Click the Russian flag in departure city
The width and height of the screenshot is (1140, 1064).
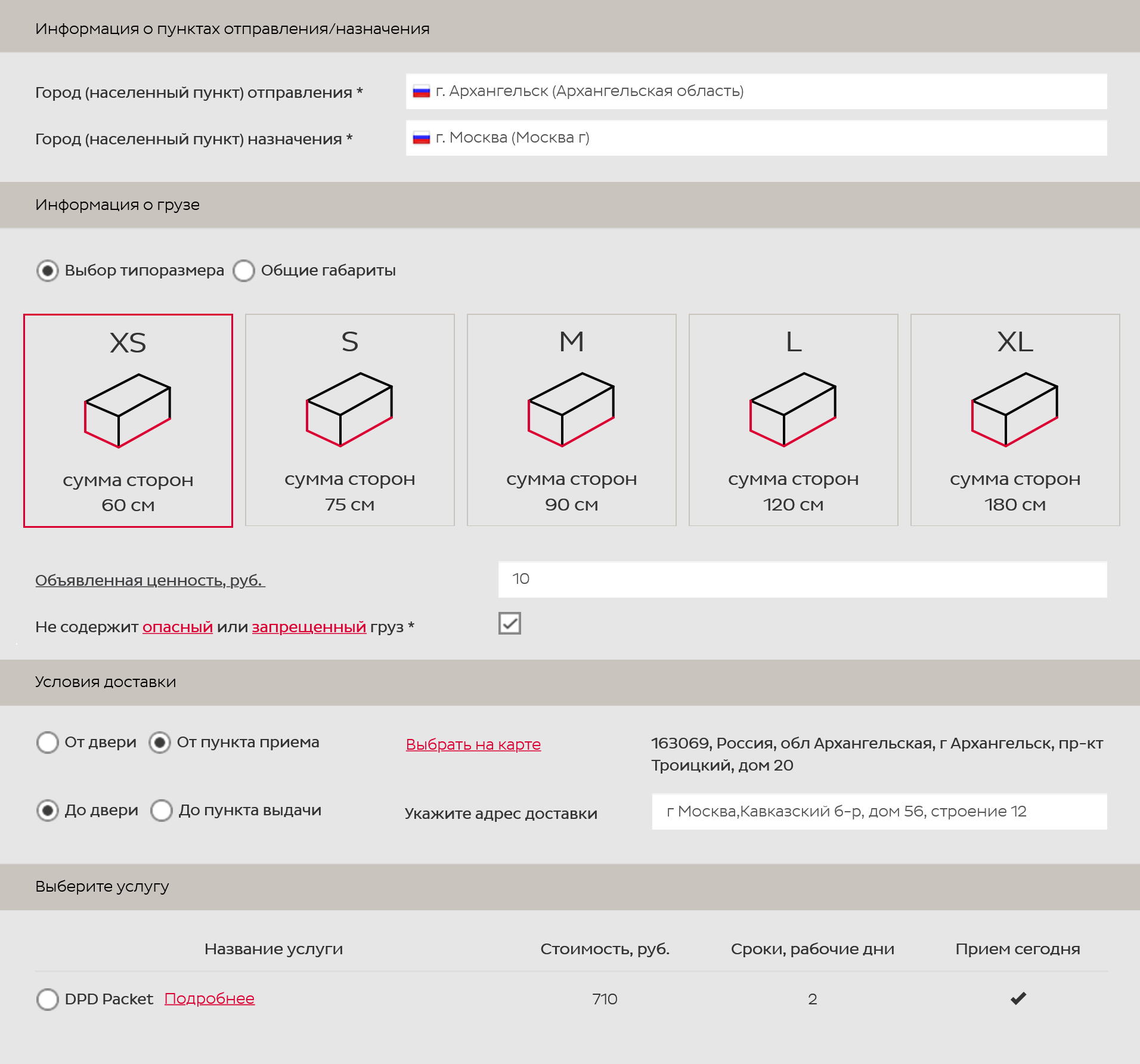422,91
